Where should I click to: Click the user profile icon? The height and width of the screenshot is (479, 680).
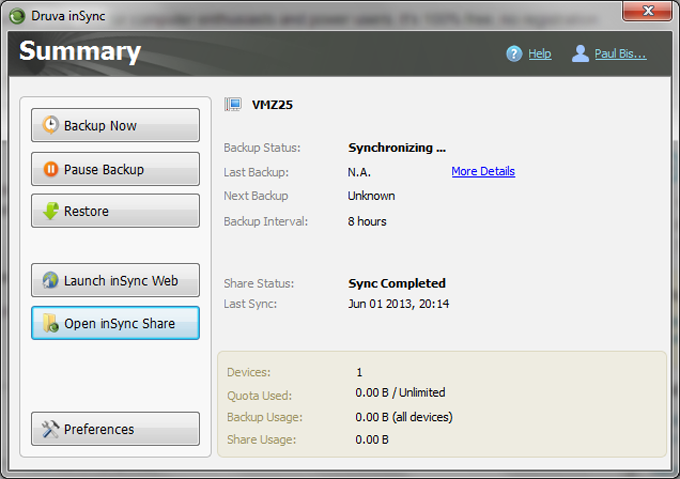click(x=580, y=53)
